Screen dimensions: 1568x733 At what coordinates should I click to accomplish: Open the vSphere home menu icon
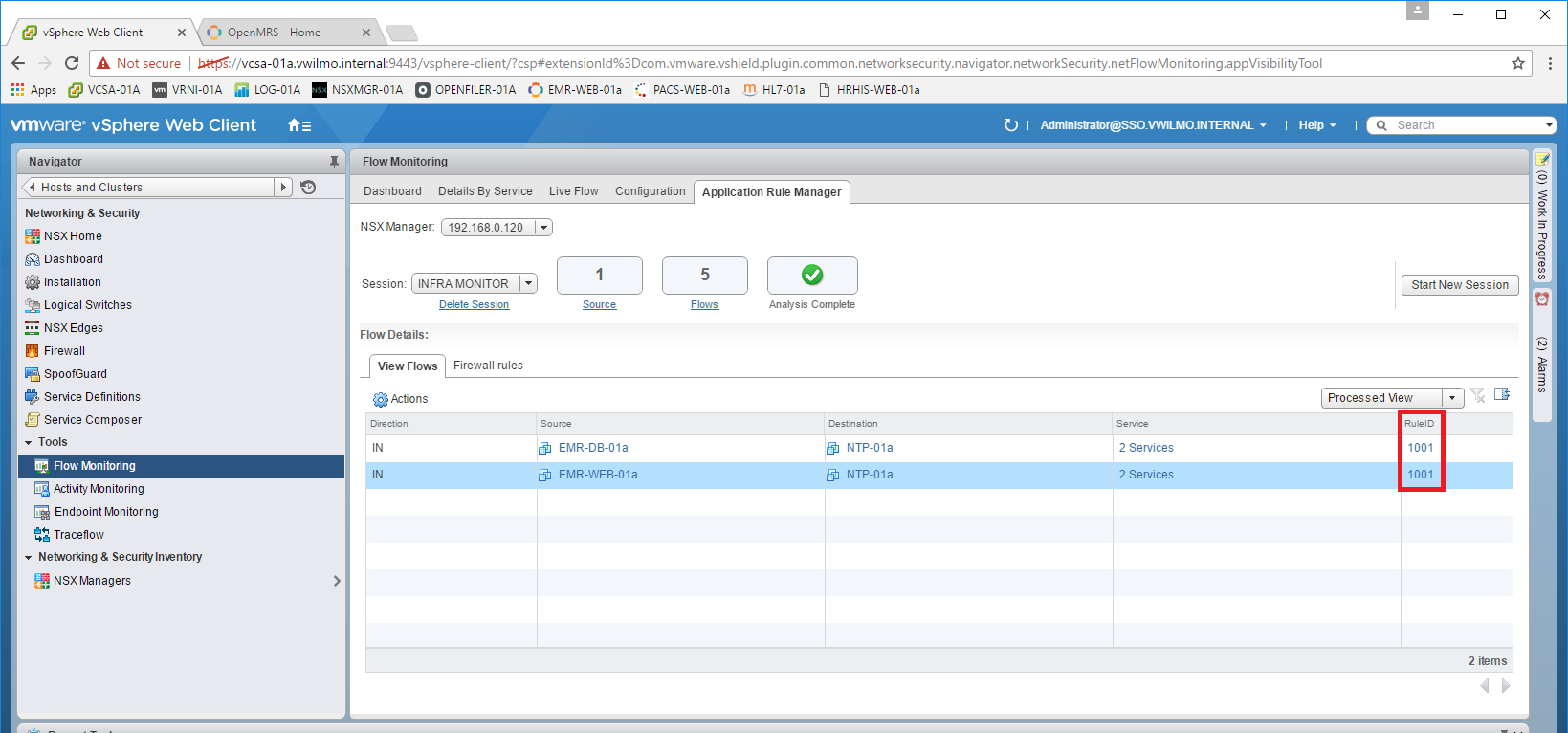(299, 125)
